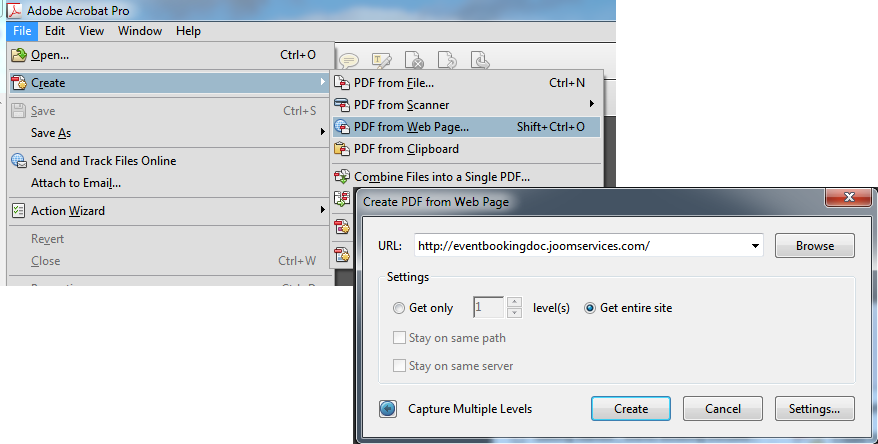Expand the PDF from Scanner submenu
Screen dimensions: 878x444
(x=591, y=105)
